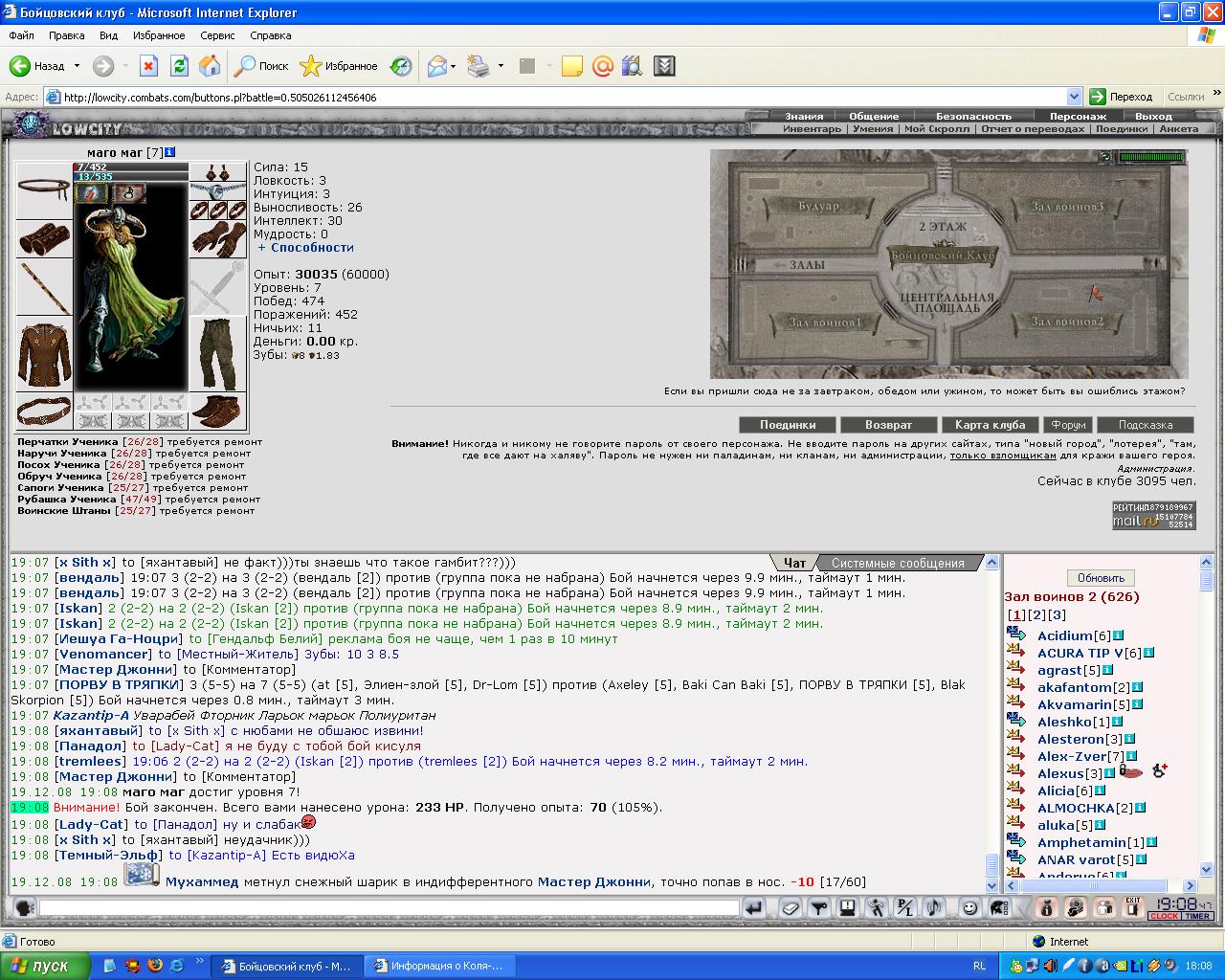
Task: Open smileys selector in chat toolbar
Action: click(969, 907)
